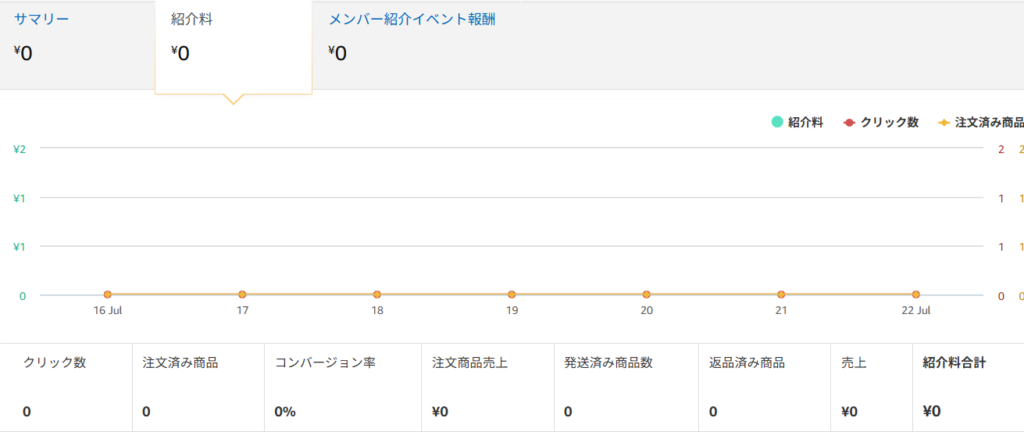The image size is (1024, 432).
Task: Click the 16 Jul data point
Action: point(108,295)
